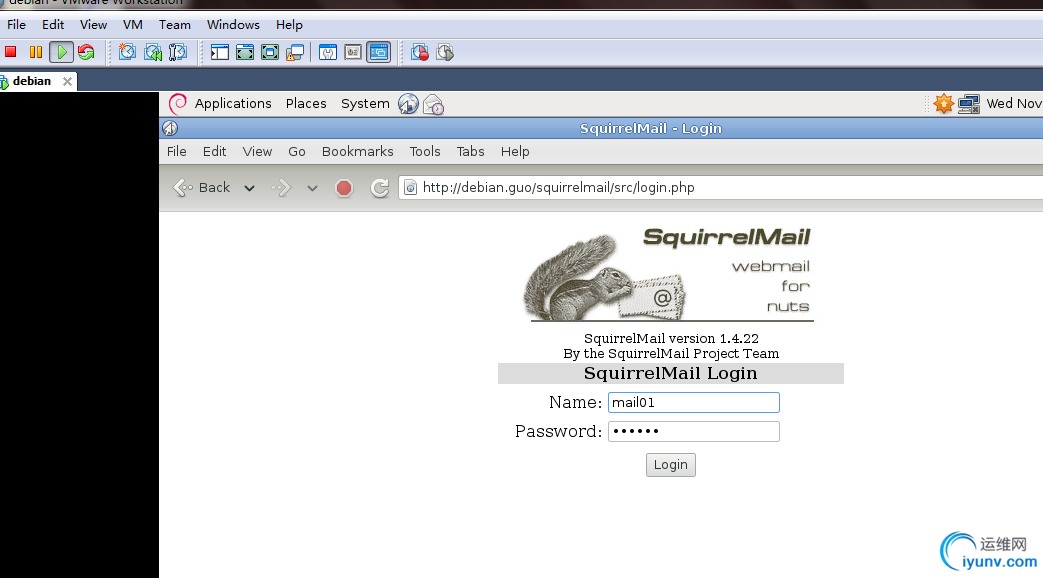
Task: Click the Password input field
Action: click(x=694, y=432)
